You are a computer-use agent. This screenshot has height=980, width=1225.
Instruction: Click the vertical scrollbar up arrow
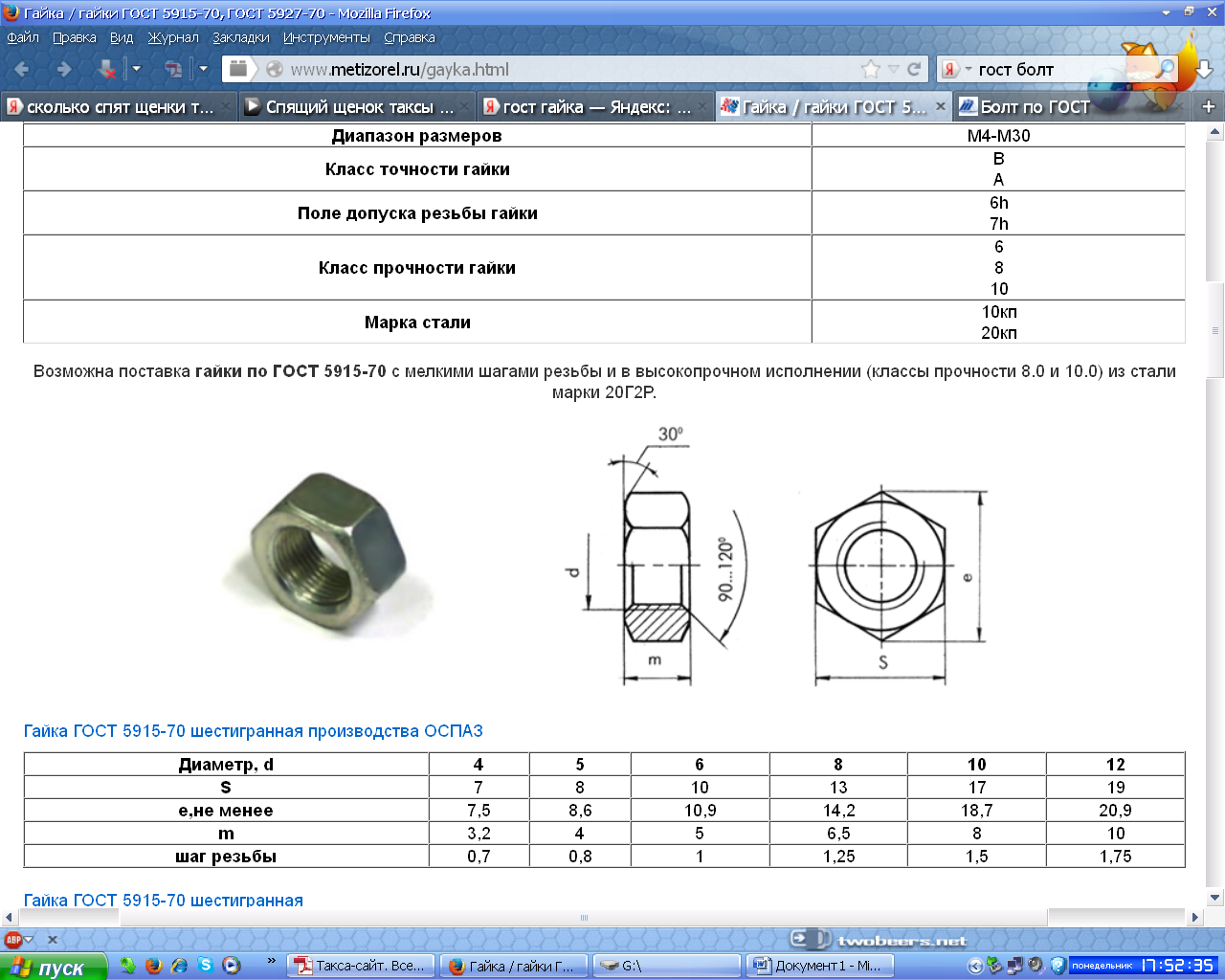pyautogui.click(x=1215, y=132)
